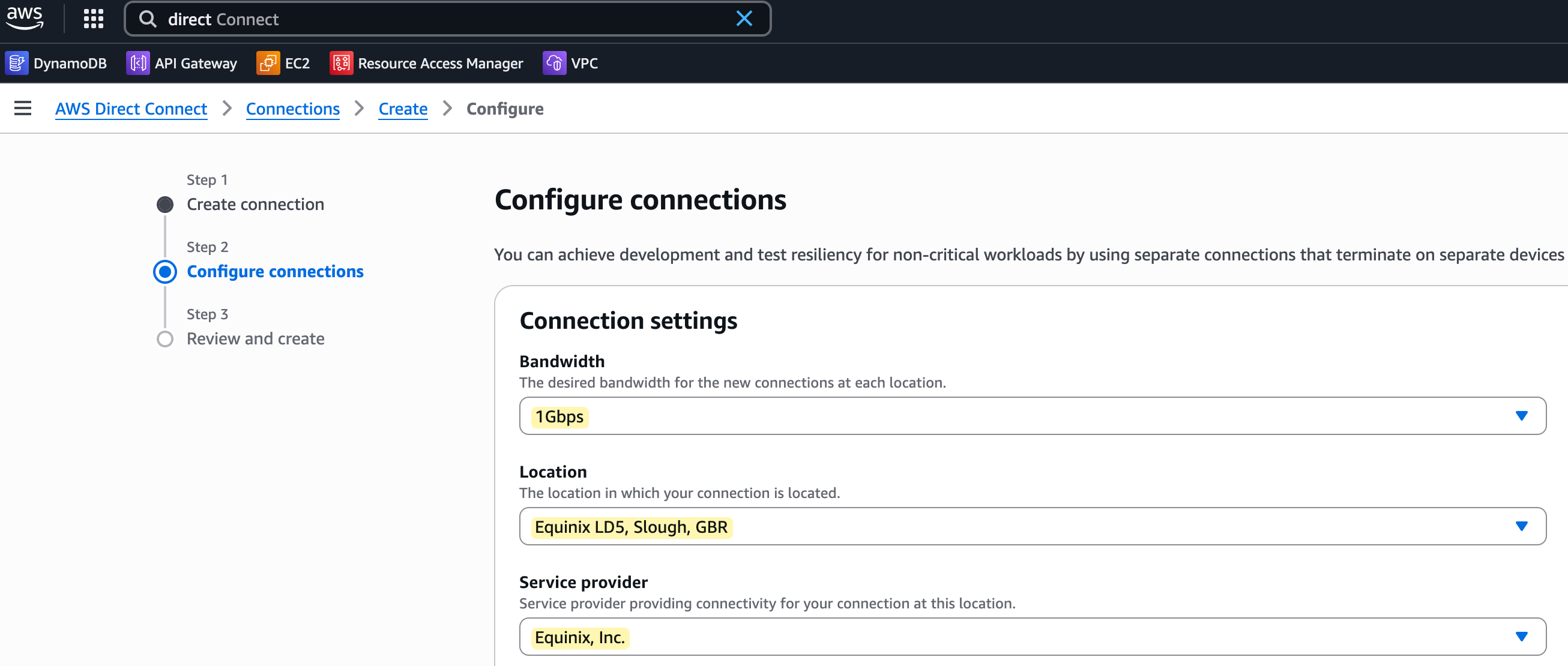Click the breadcrumb chevron after Create
The width and height of the screenshot is (1568, 666).
pos(447,109)
